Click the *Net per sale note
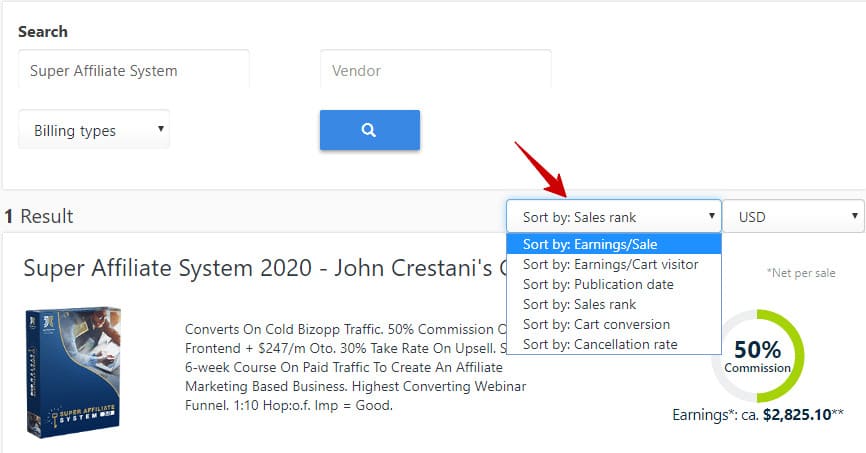The height and width of the screenshot is (453, 866). 801,272
